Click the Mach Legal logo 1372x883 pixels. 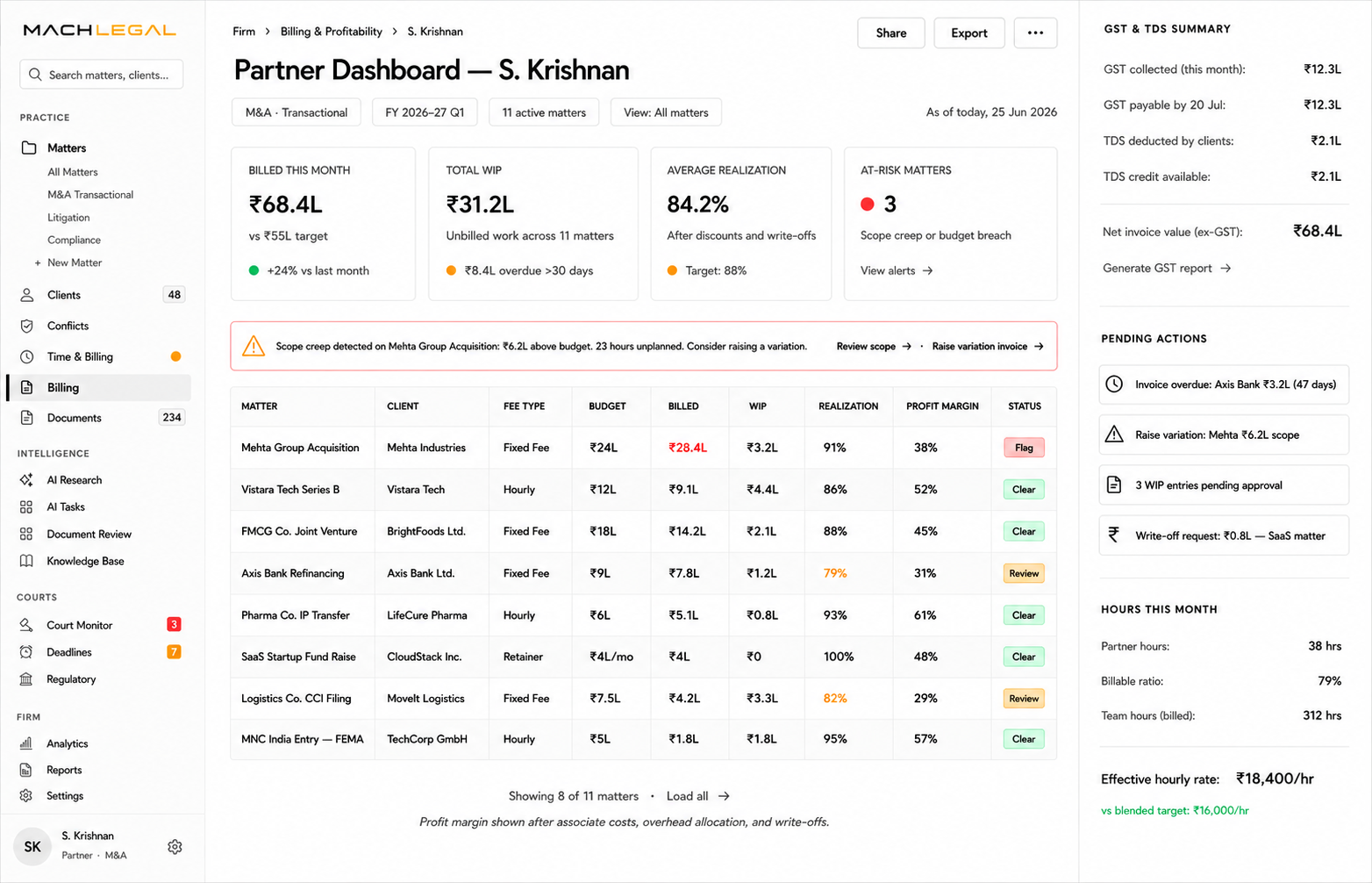point(99,30)
